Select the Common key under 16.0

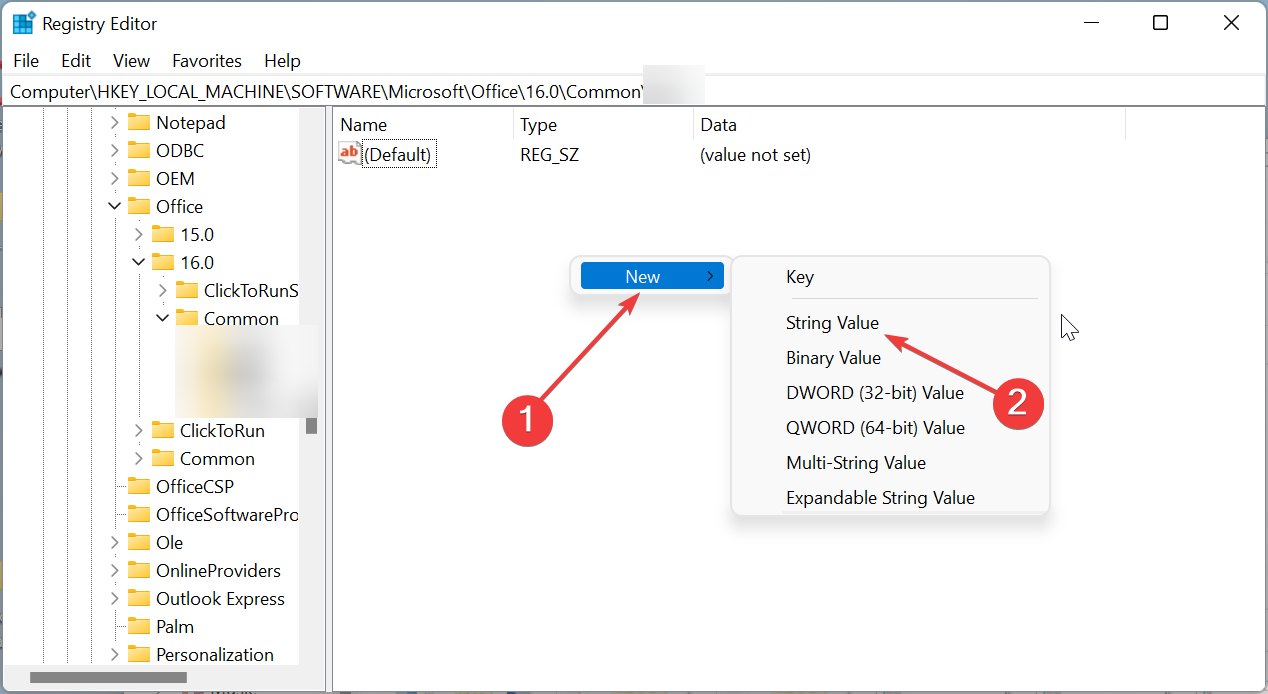(x=241, y=318)
